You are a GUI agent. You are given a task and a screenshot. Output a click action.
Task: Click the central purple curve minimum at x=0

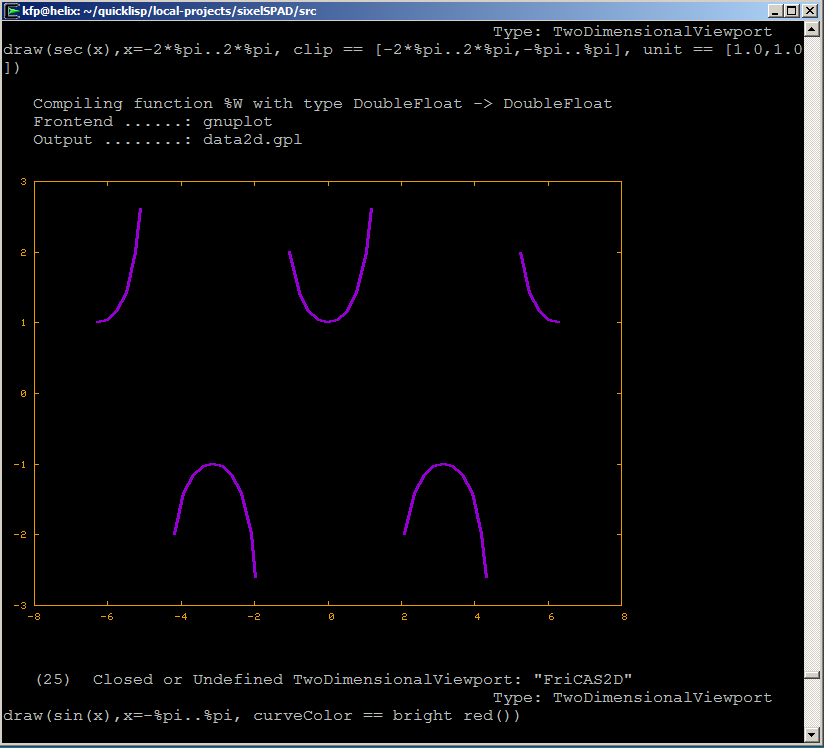(328, 321)
